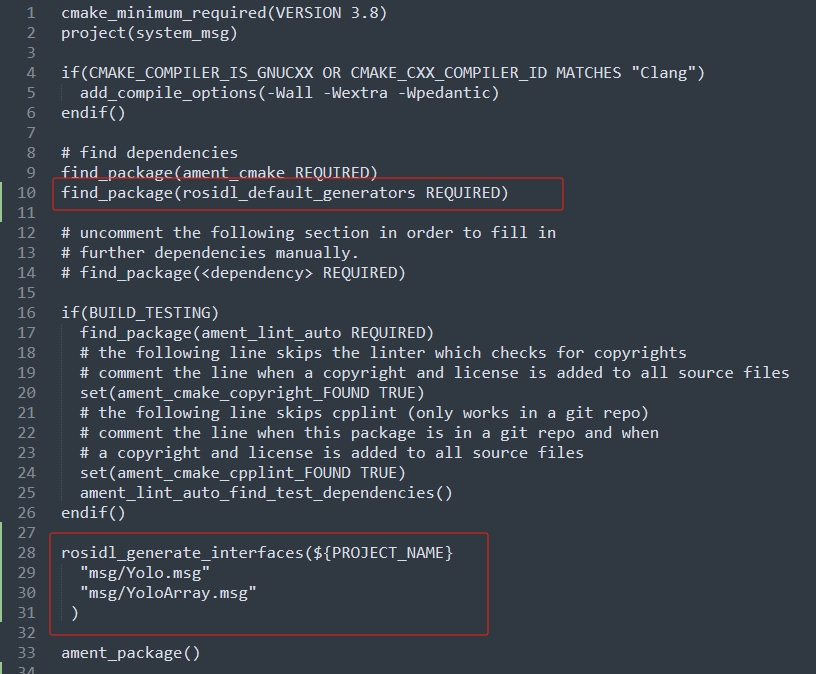
Task: Click the ament_package() line
Action: click(131, 653)
